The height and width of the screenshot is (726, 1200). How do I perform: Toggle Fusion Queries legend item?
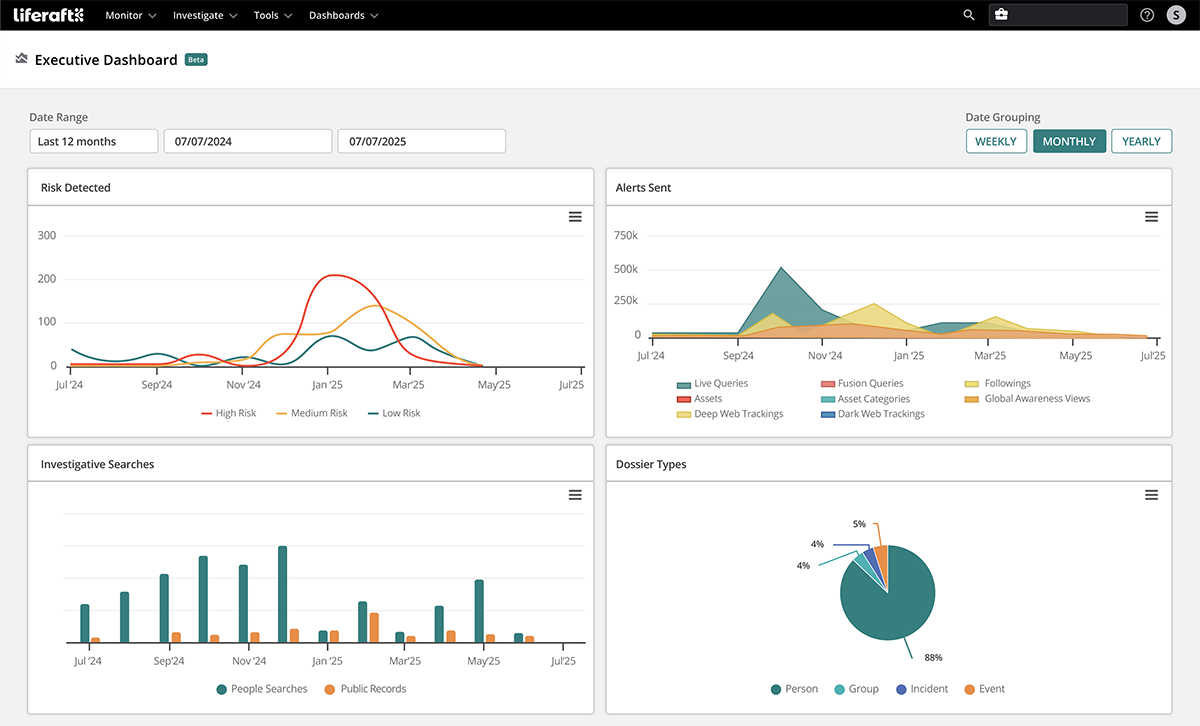tap(862, 383)
